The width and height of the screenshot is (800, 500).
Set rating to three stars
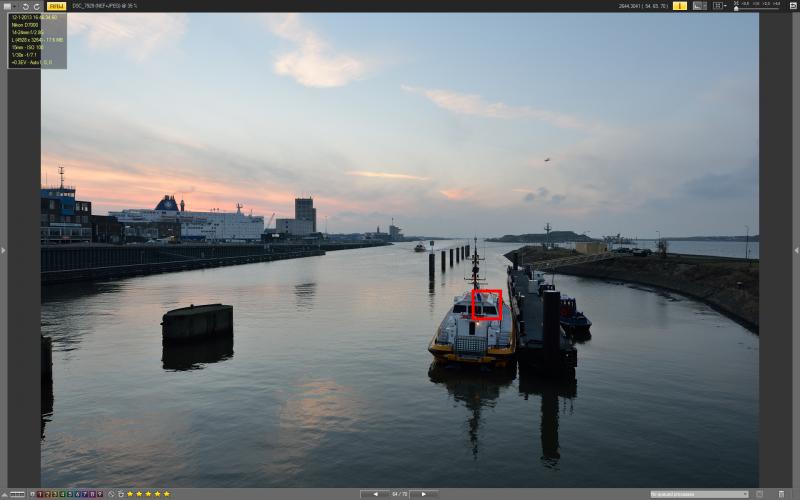coord(148,494)
